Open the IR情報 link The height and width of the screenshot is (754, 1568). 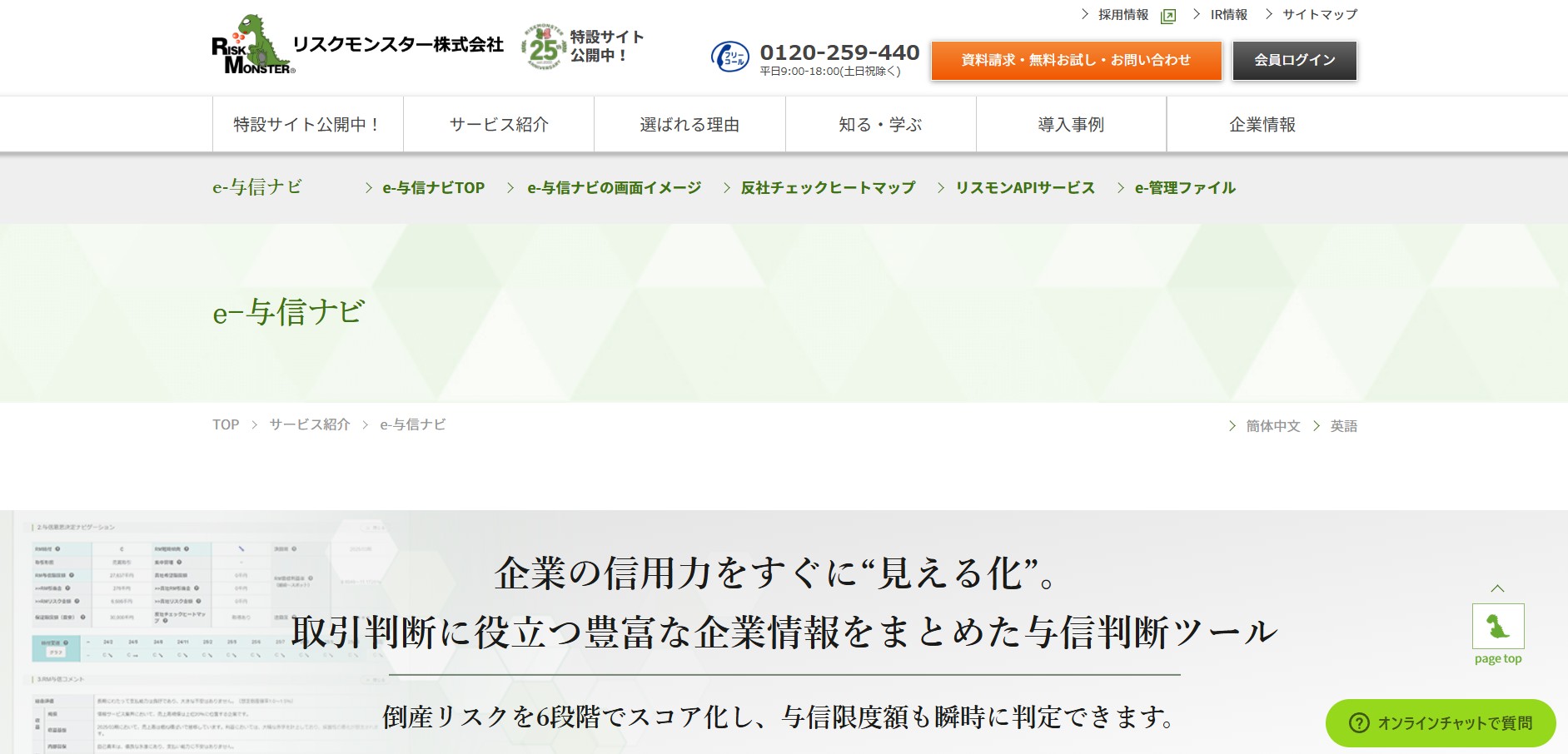tap(1228, 15)
